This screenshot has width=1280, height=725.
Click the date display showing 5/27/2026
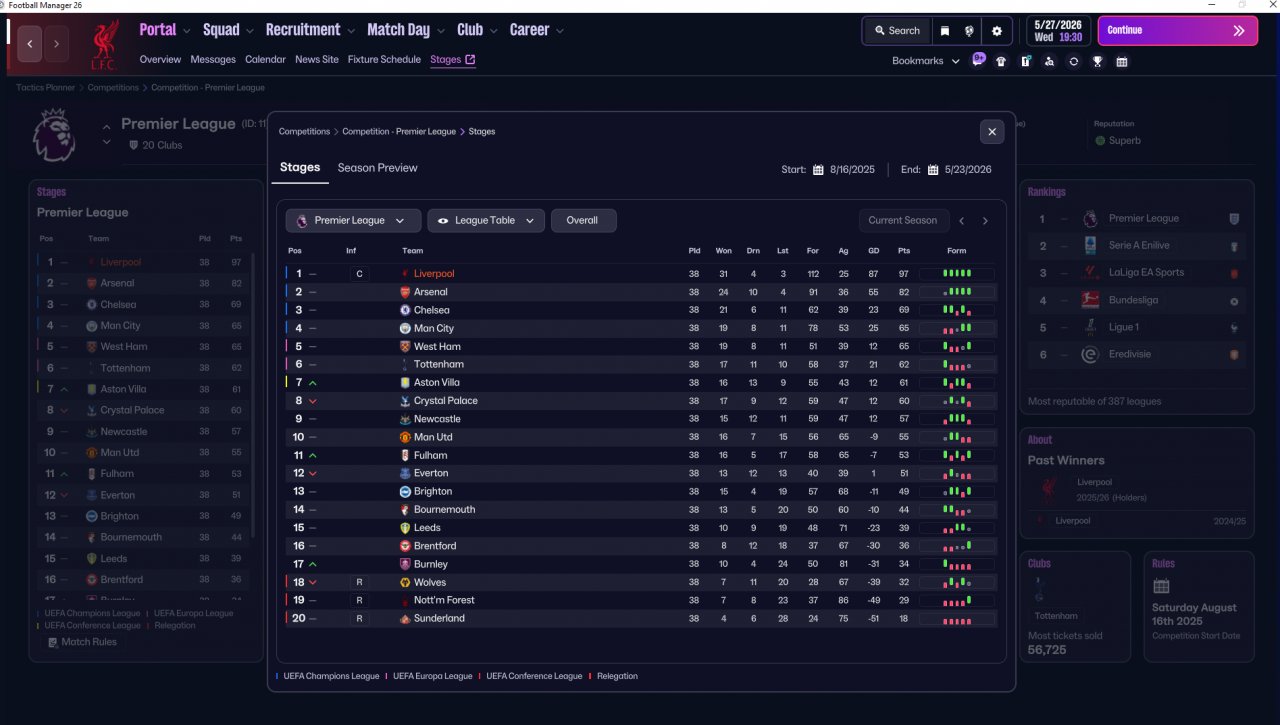coord(1058,31)
